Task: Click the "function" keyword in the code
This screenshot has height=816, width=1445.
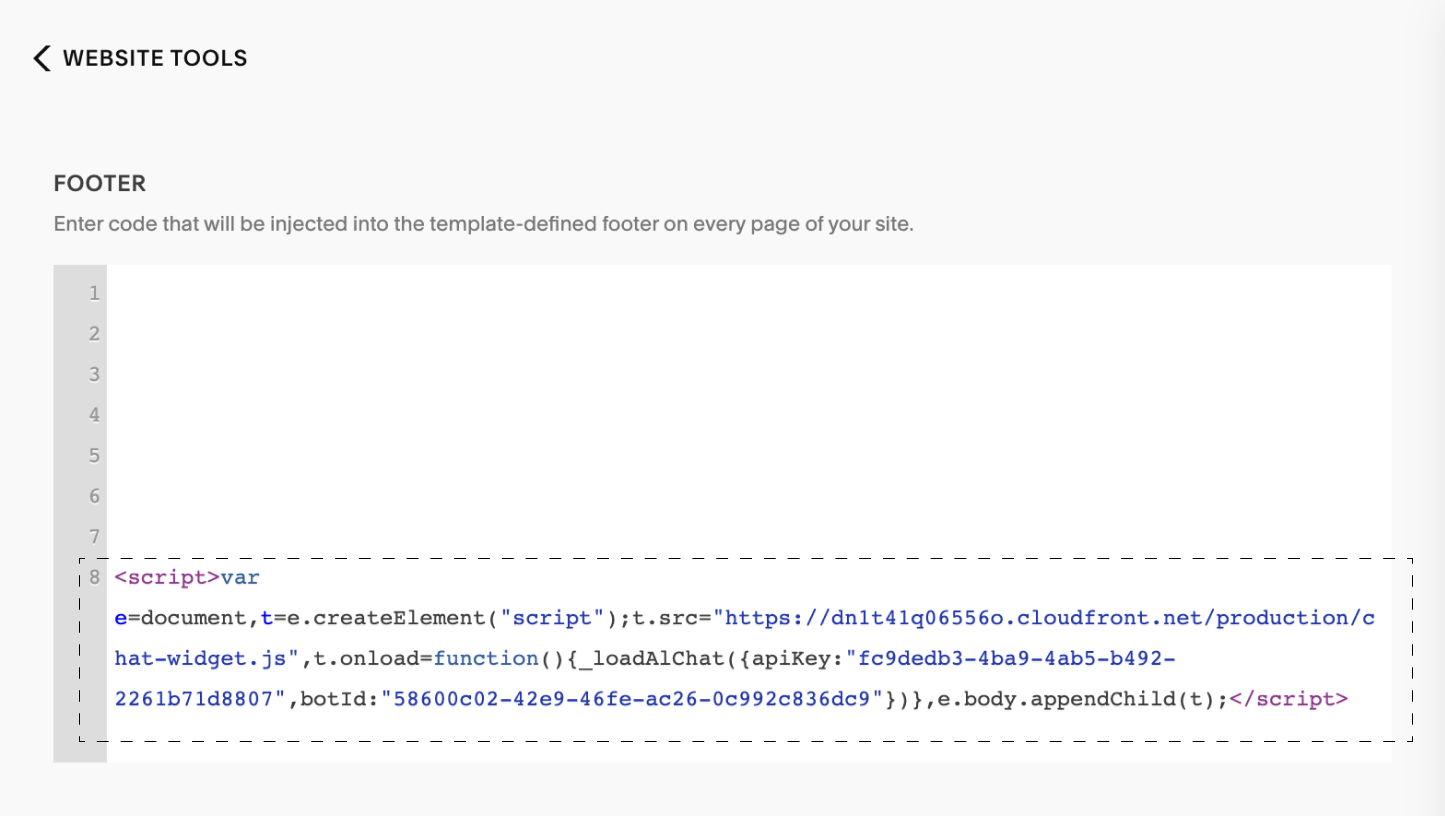Action: (x=486, y=658)
